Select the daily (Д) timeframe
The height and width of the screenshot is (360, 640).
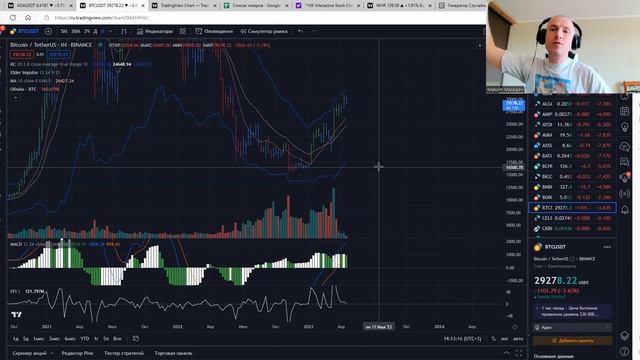point(96,31)
